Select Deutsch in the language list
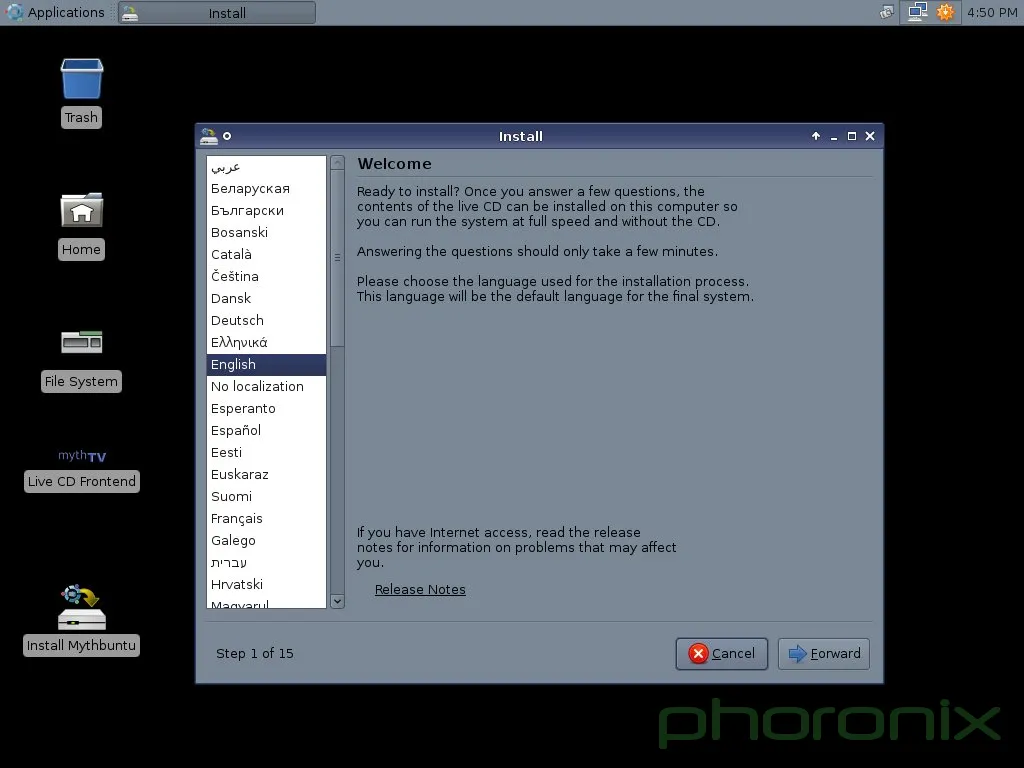This screenshot has width=1024, height=768. [x=266, y=321]
